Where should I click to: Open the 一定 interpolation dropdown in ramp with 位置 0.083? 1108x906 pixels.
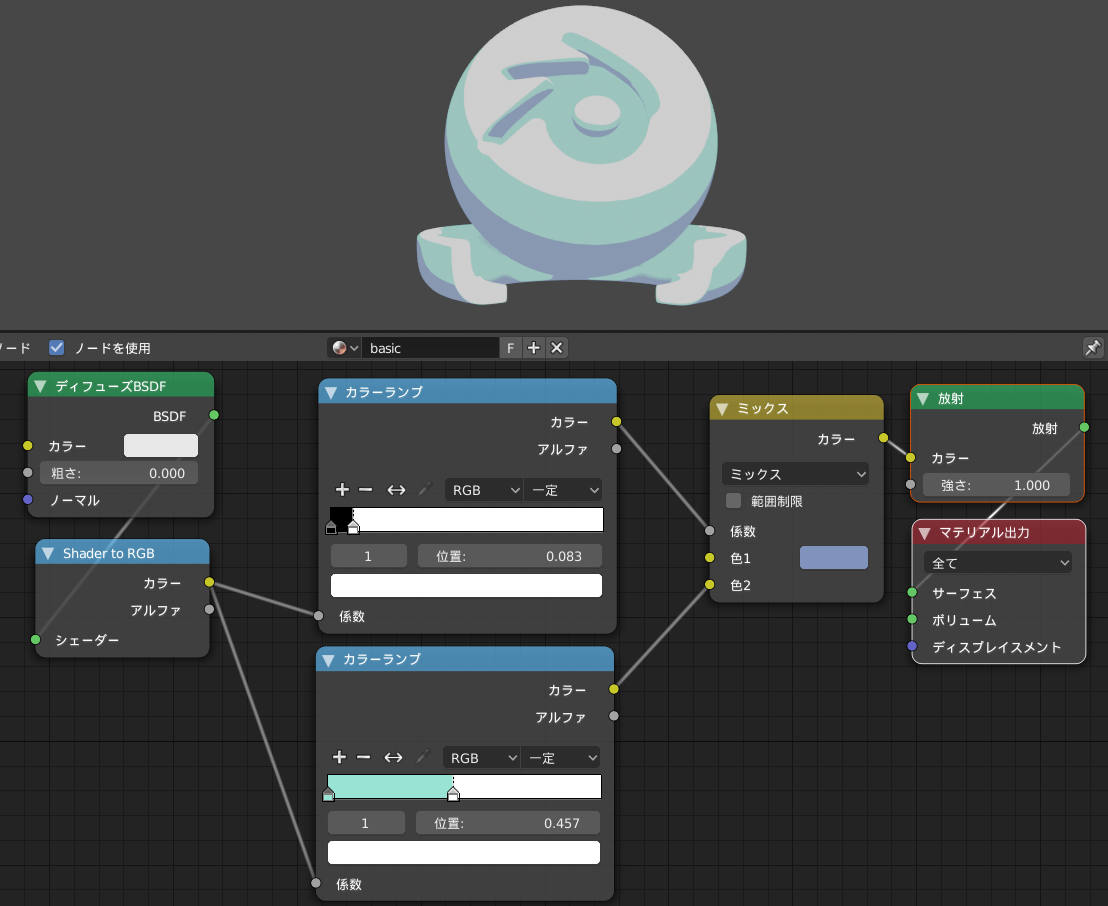click(x=563, y=490)
